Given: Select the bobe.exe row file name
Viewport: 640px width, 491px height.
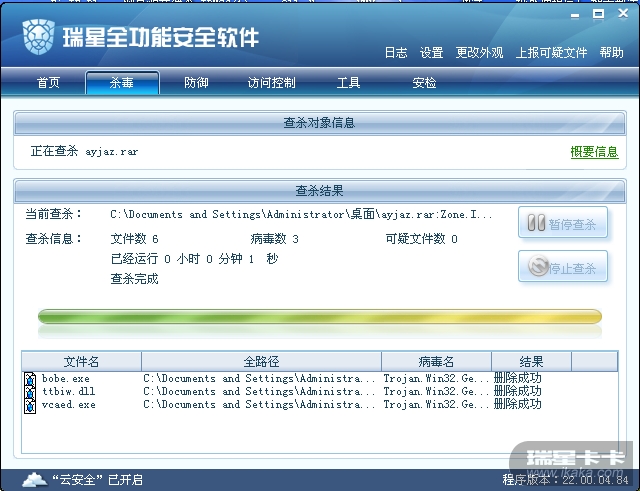Looking at the screenshot, I should (66, 379).
